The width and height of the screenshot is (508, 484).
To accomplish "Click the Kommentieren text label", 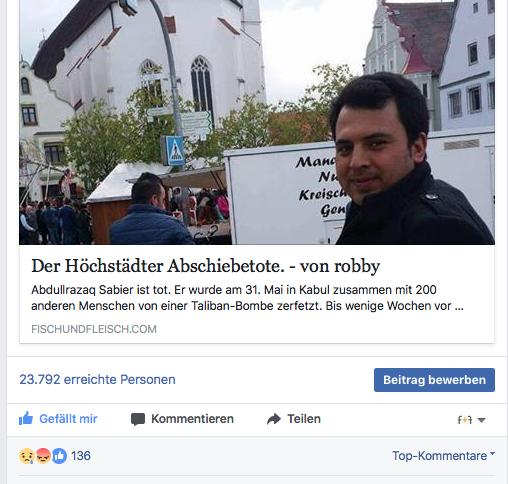I will [x=192, y=419].
